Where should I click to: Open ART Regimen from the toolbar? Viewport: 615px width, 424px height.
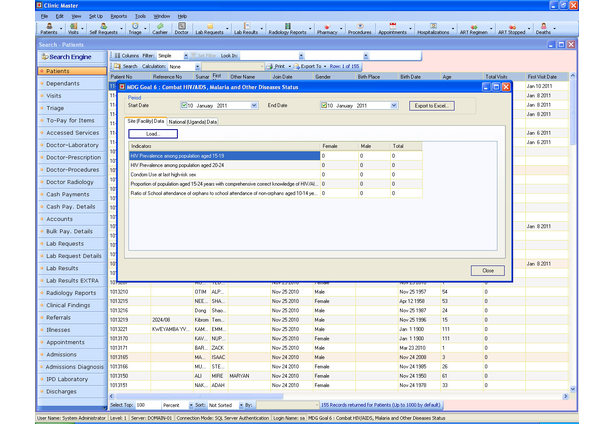473,28
